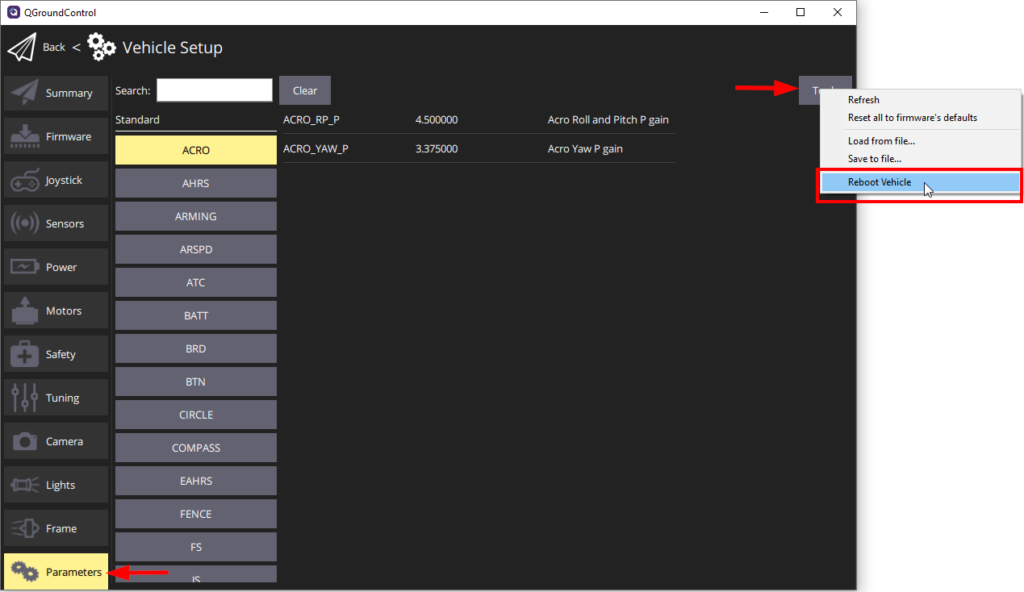The height and width of the screenshot is (592, 1024).
Task: Open Sensors setup via the signal icon
Action: [x=24, y=222]
